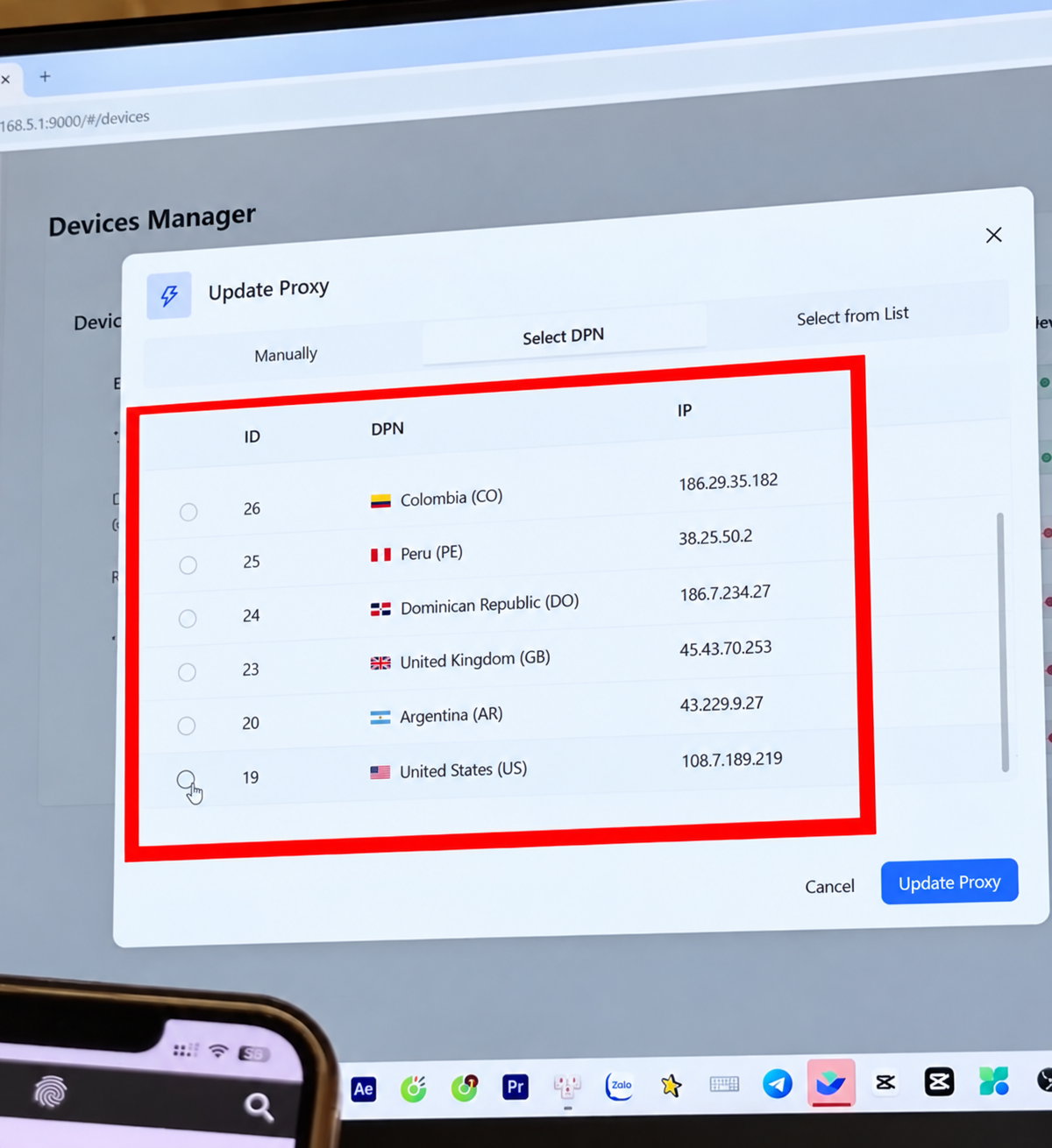Click the IP column header
Screen dimensions: 1052x1148
(x=685, y=410)
